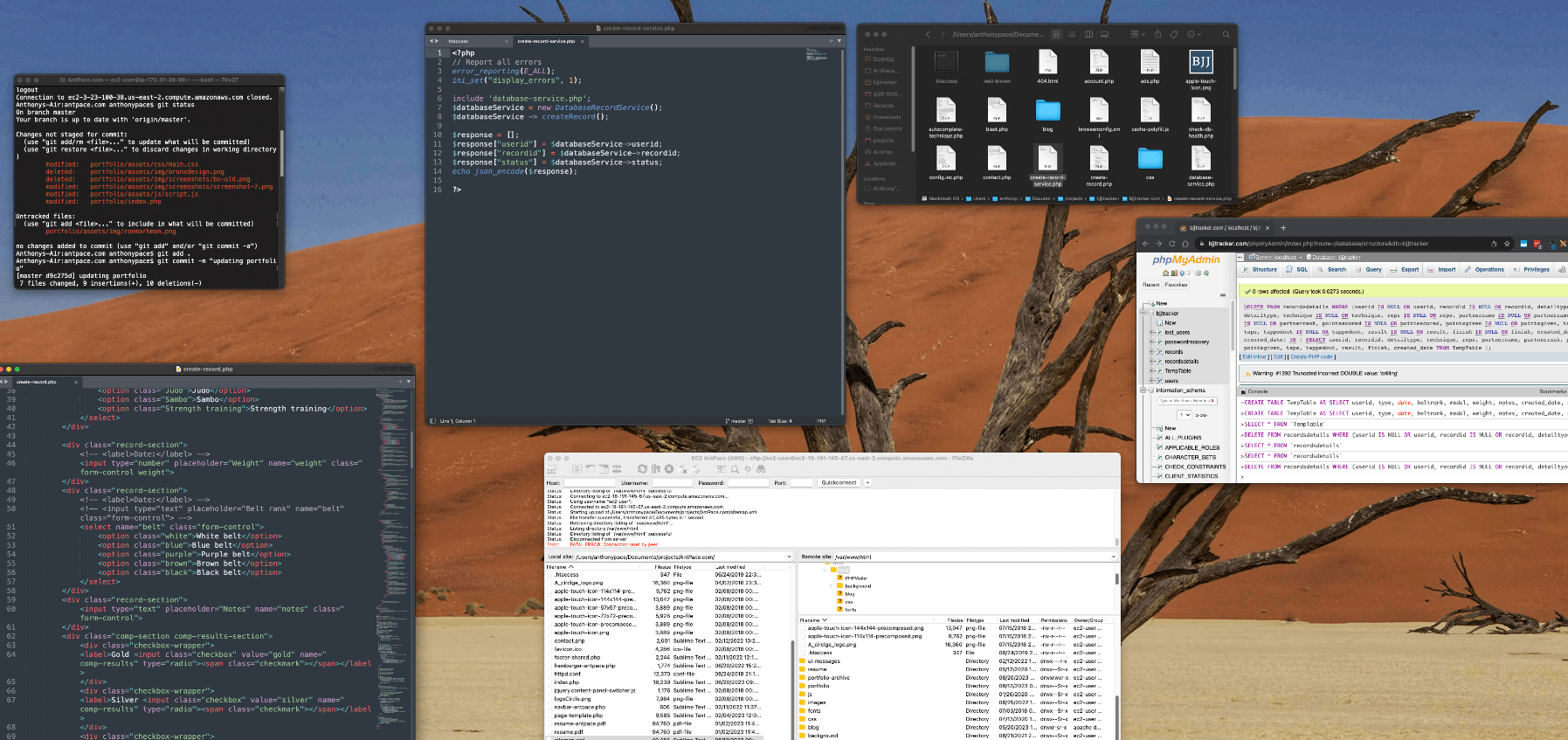
Task: Click phpMyAdmin home icon in sidebar
Action: 1165,273
